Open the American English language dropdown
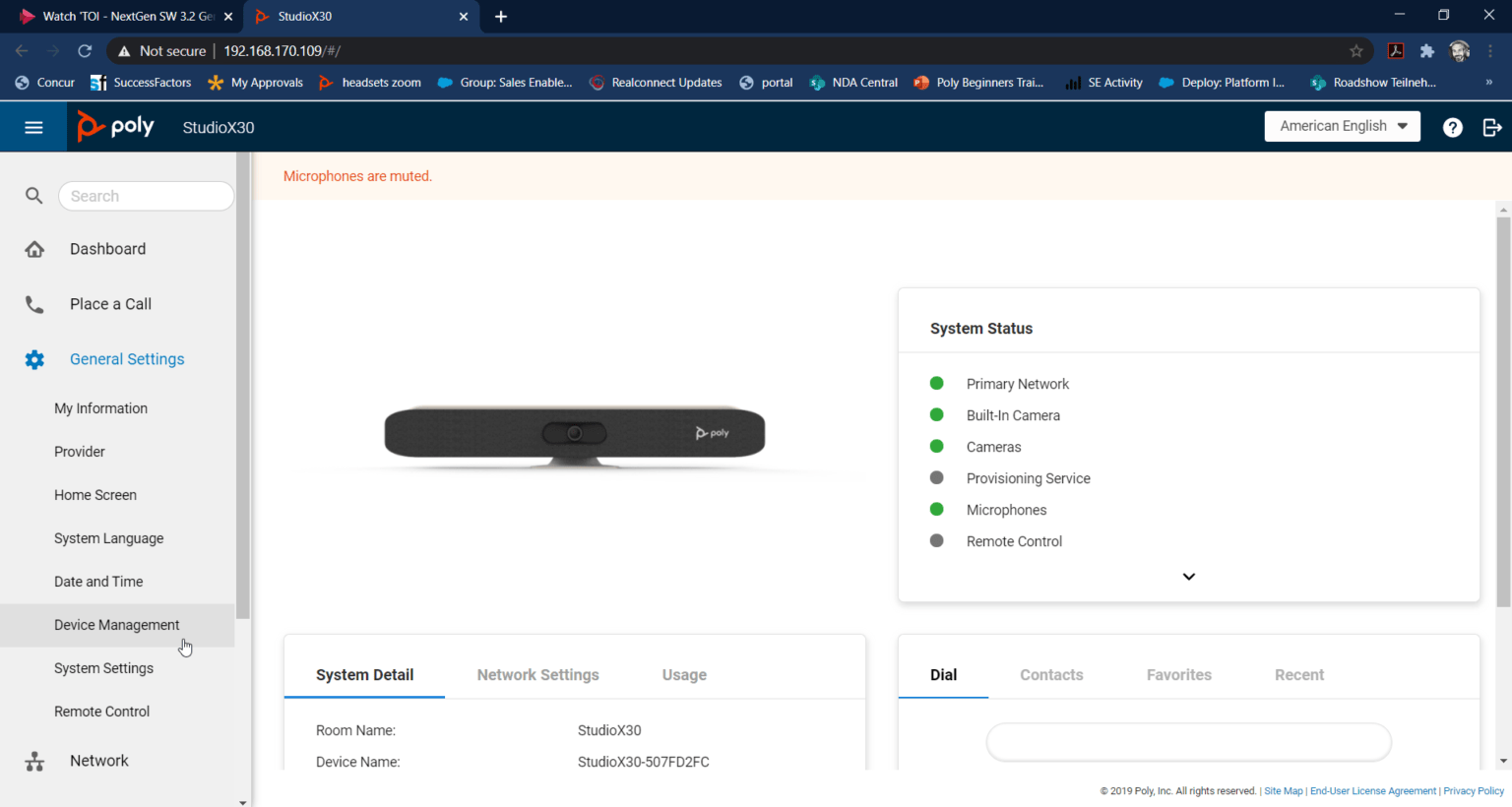The width and height of the screenshot is (1512, 807). click(x=1342, y=126)
